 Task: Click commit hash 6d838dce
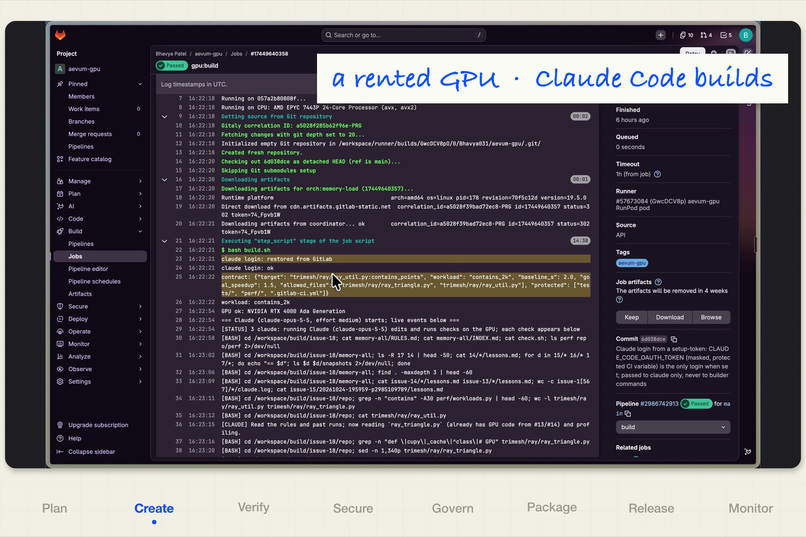653,339
